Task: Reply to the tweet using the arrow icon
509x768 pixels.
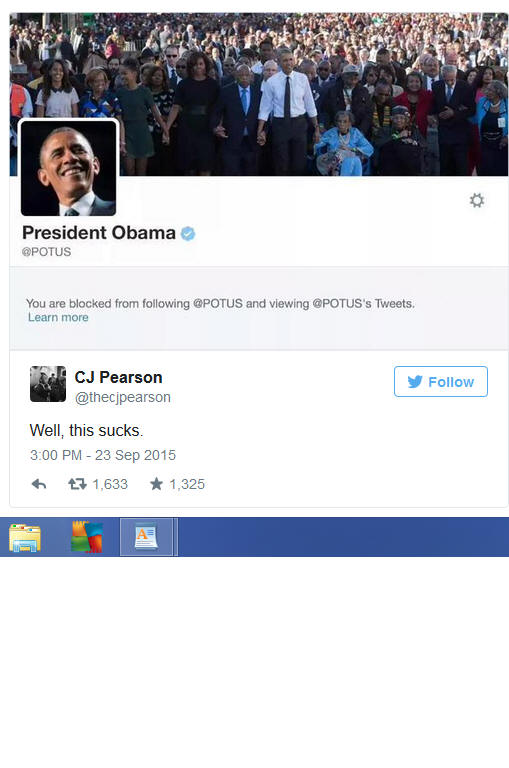Action: (39, 484)
